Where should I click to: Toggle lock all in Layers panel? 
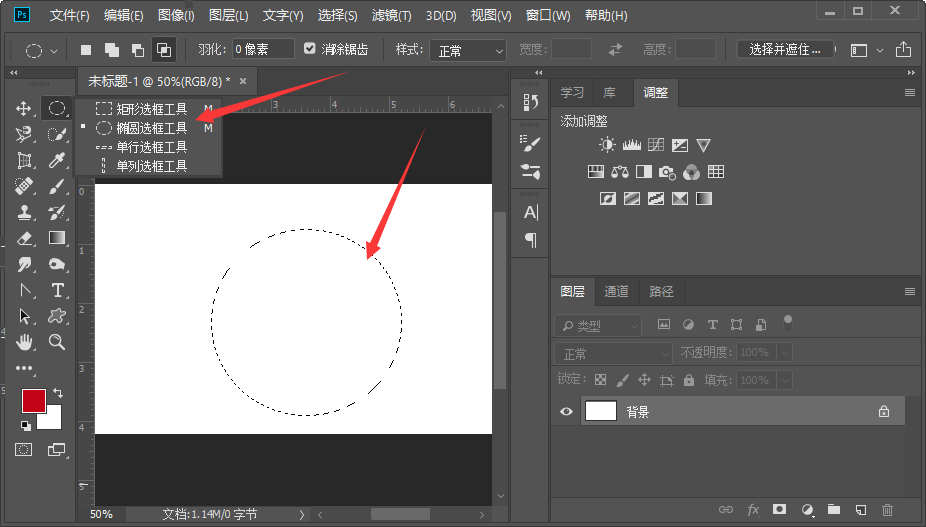pos(689,380)
